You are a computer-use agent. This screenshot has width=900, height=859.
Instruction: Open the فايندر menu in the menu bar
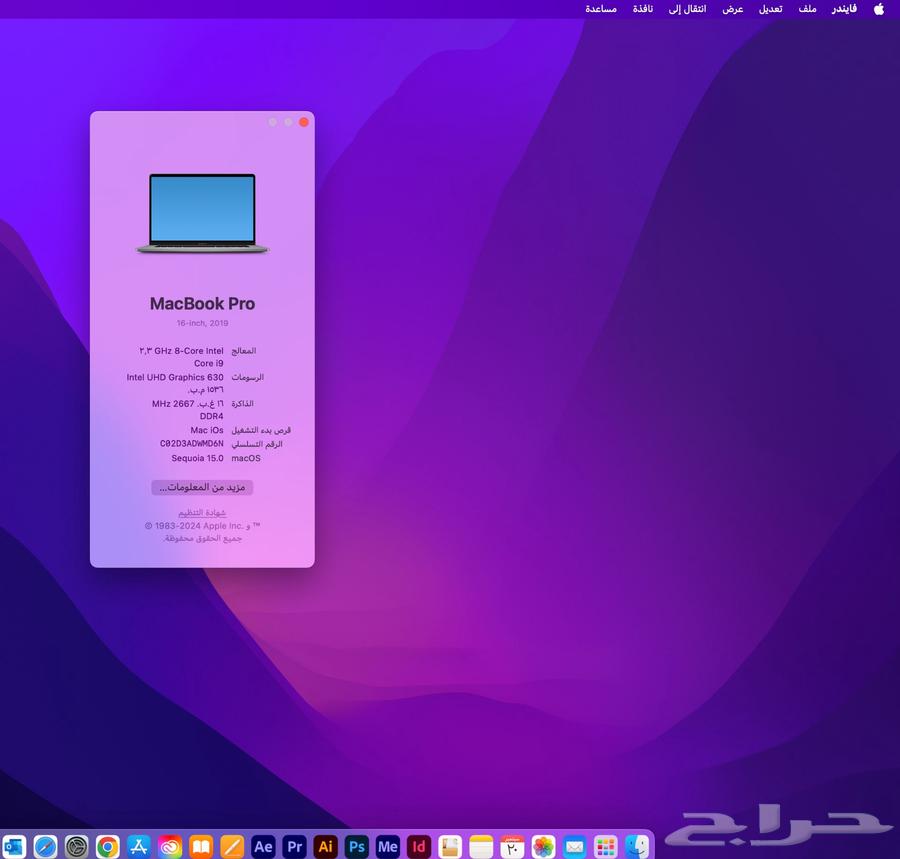click(x=845, y=9)
